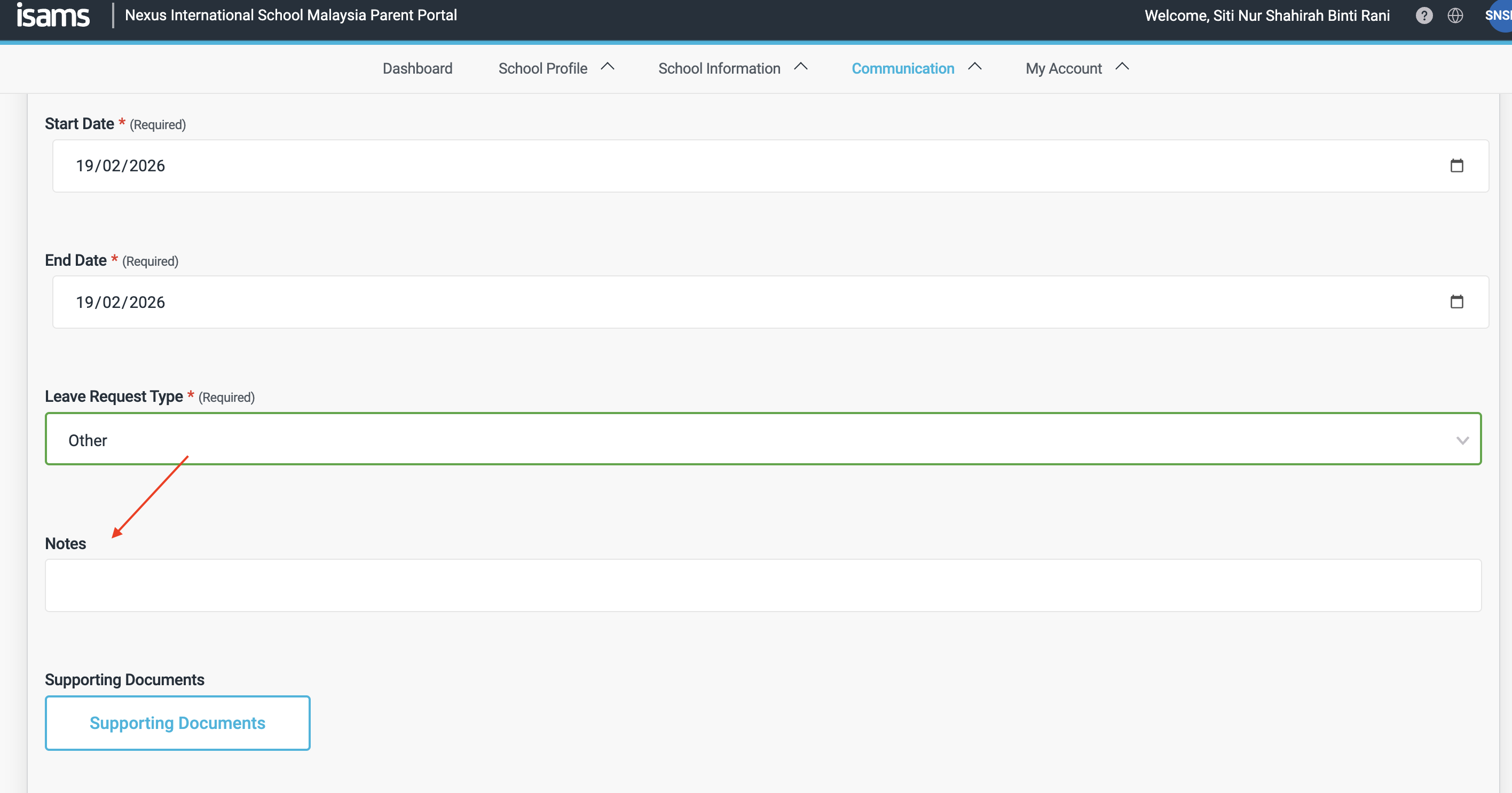Open the Start Date calendar picker icon

1456,166
